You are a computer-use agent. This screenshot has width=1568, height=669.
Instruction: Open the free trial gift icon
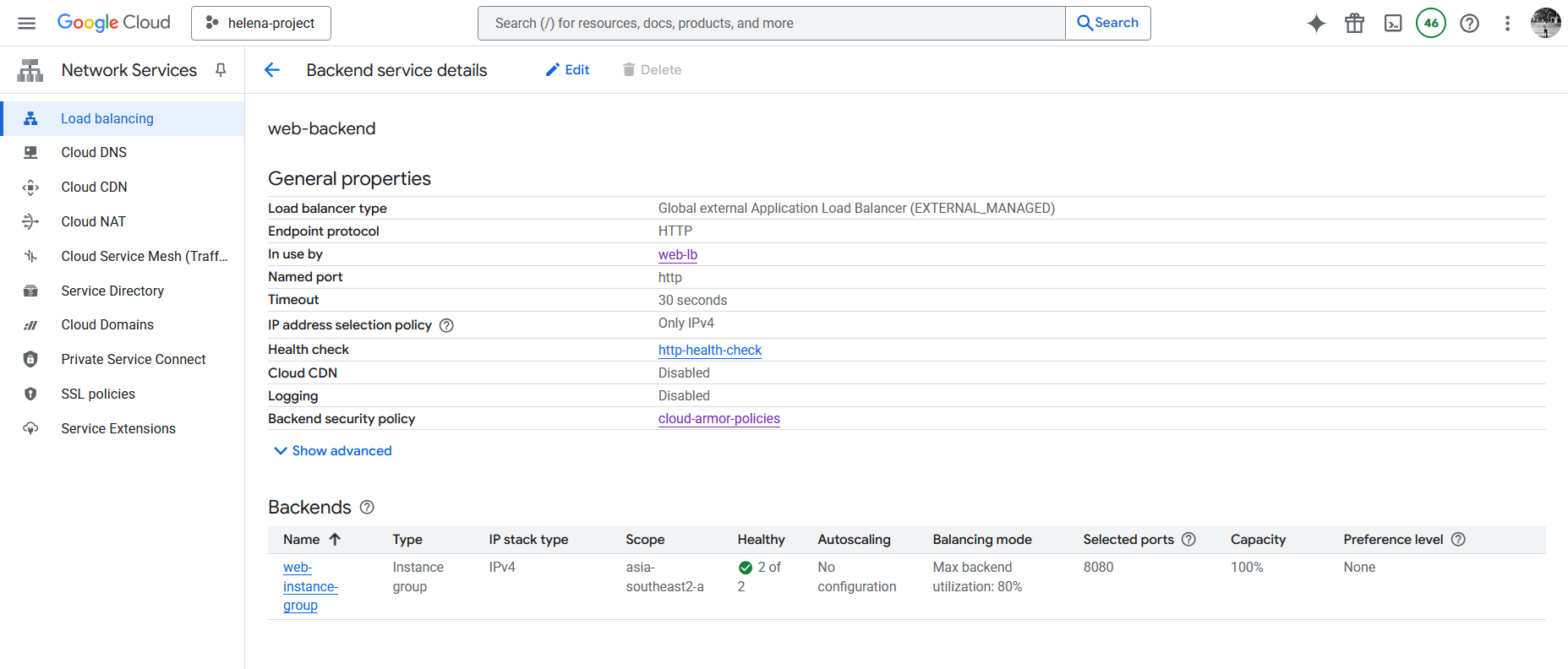point(1354,23)
